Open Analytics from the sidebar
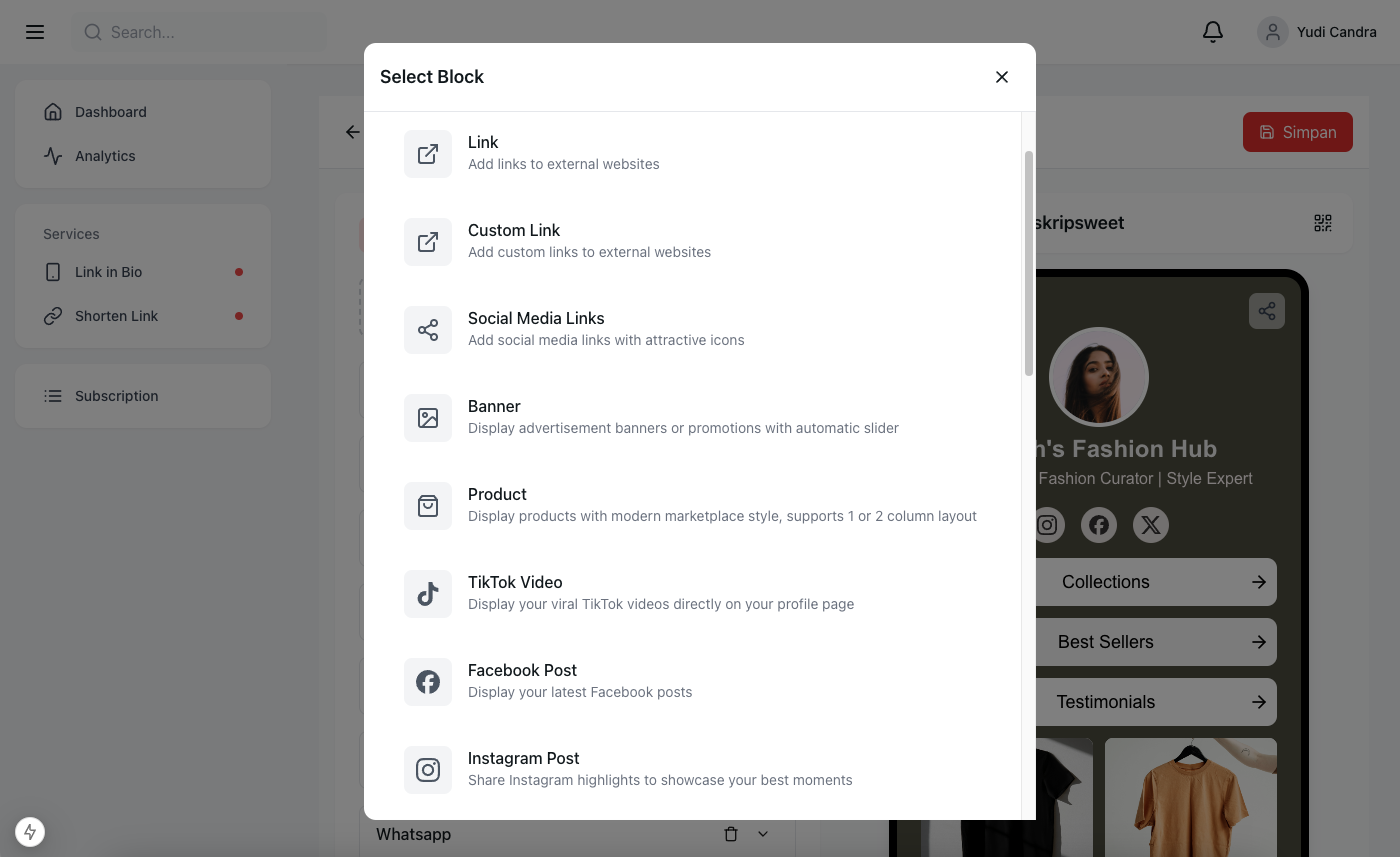 pos(104,156)
